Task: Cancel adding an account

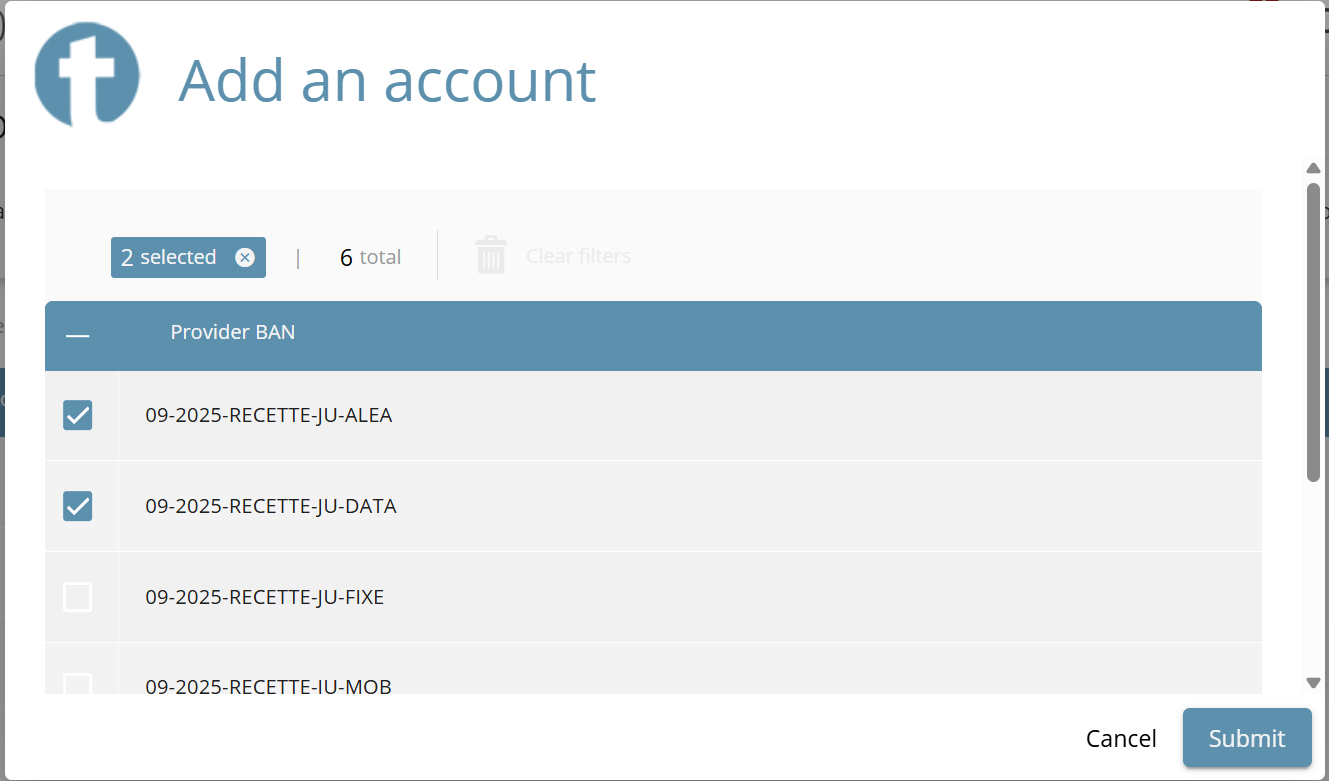Action: point(1121,739)
